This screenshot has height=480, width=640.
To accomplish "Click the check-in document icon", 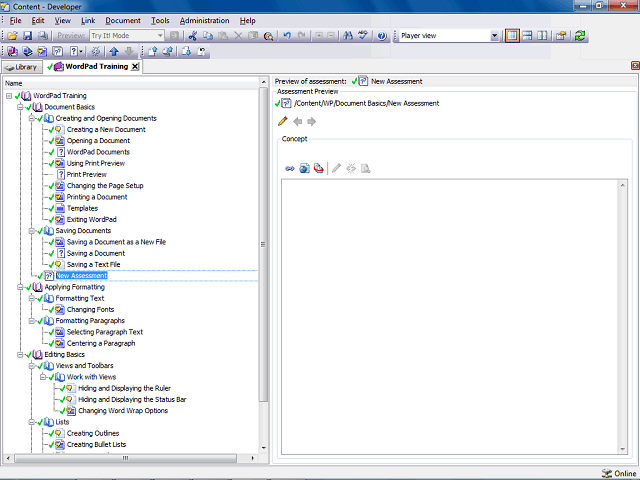I will click(x=153, y=51).
